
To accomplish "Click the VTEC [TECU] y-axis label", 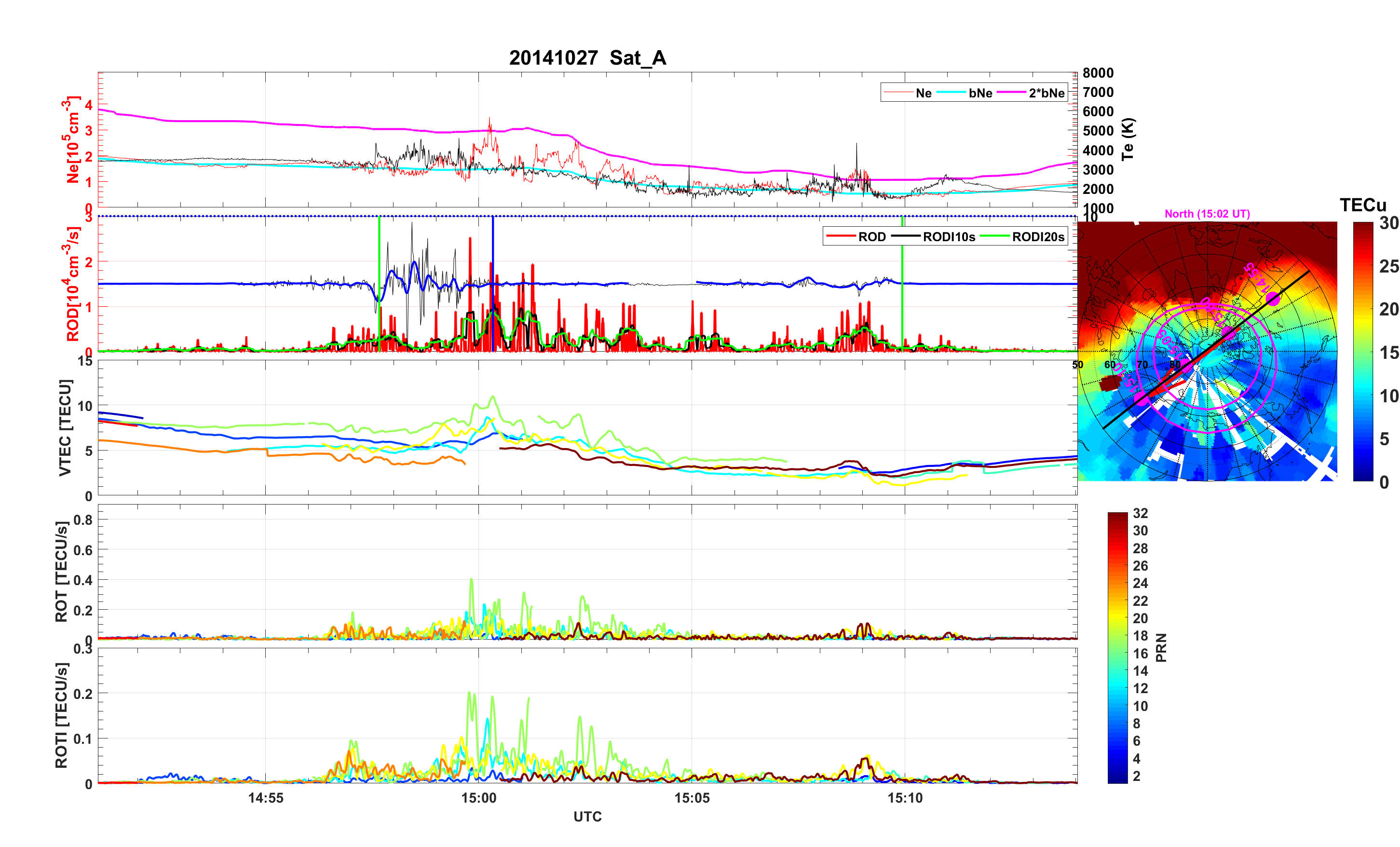I will click(65, 427).
